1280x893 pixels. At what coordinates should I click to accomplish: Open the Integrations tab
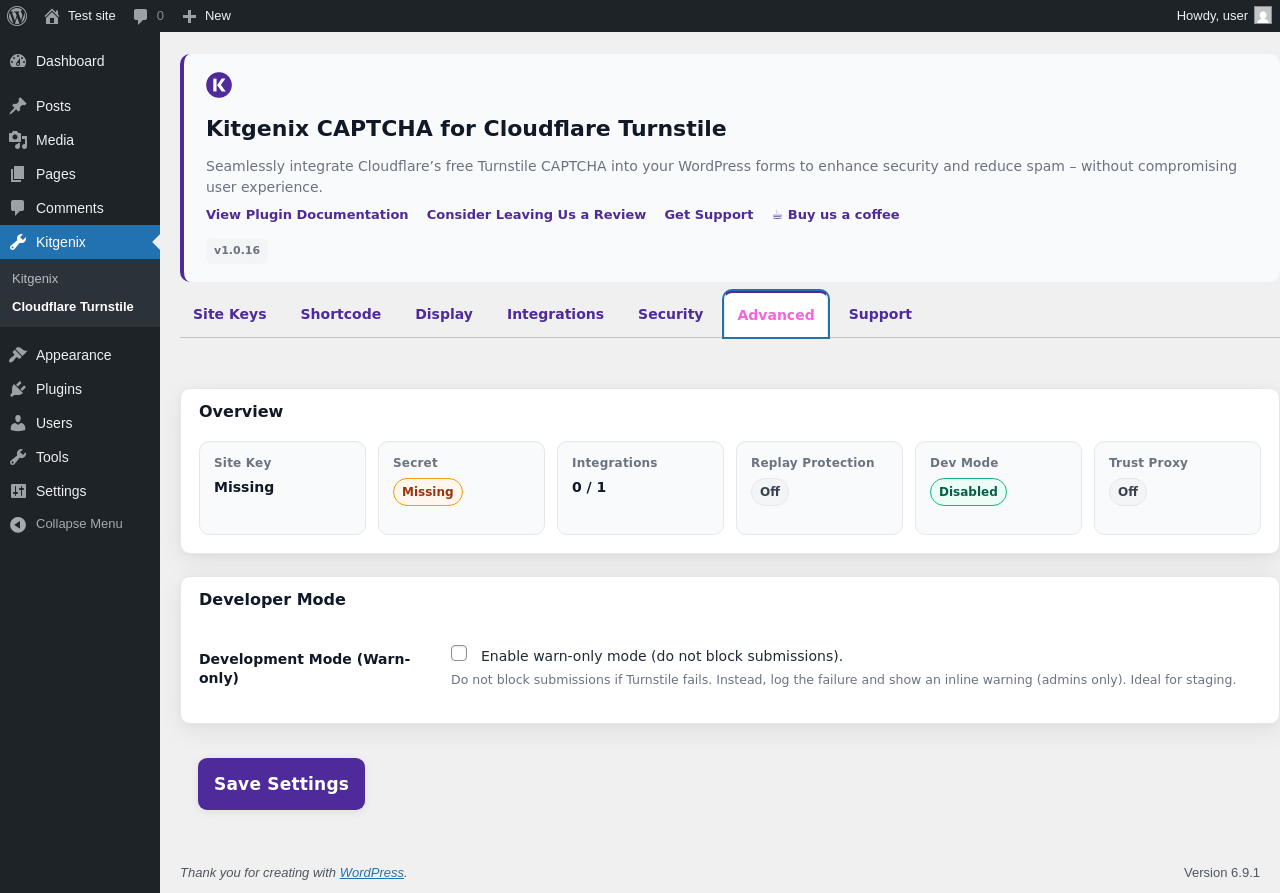coord(555,314)
